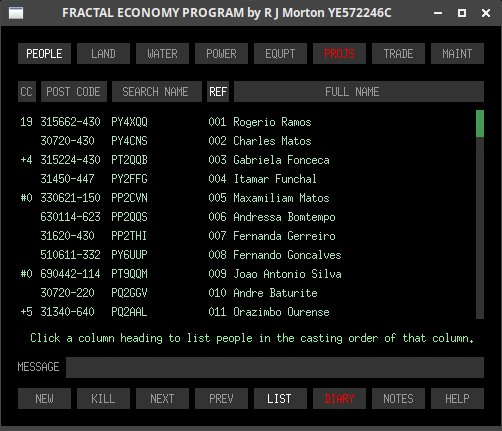Go to NEXT record
The image size is (502, 431).
click(x=162, y=399)
